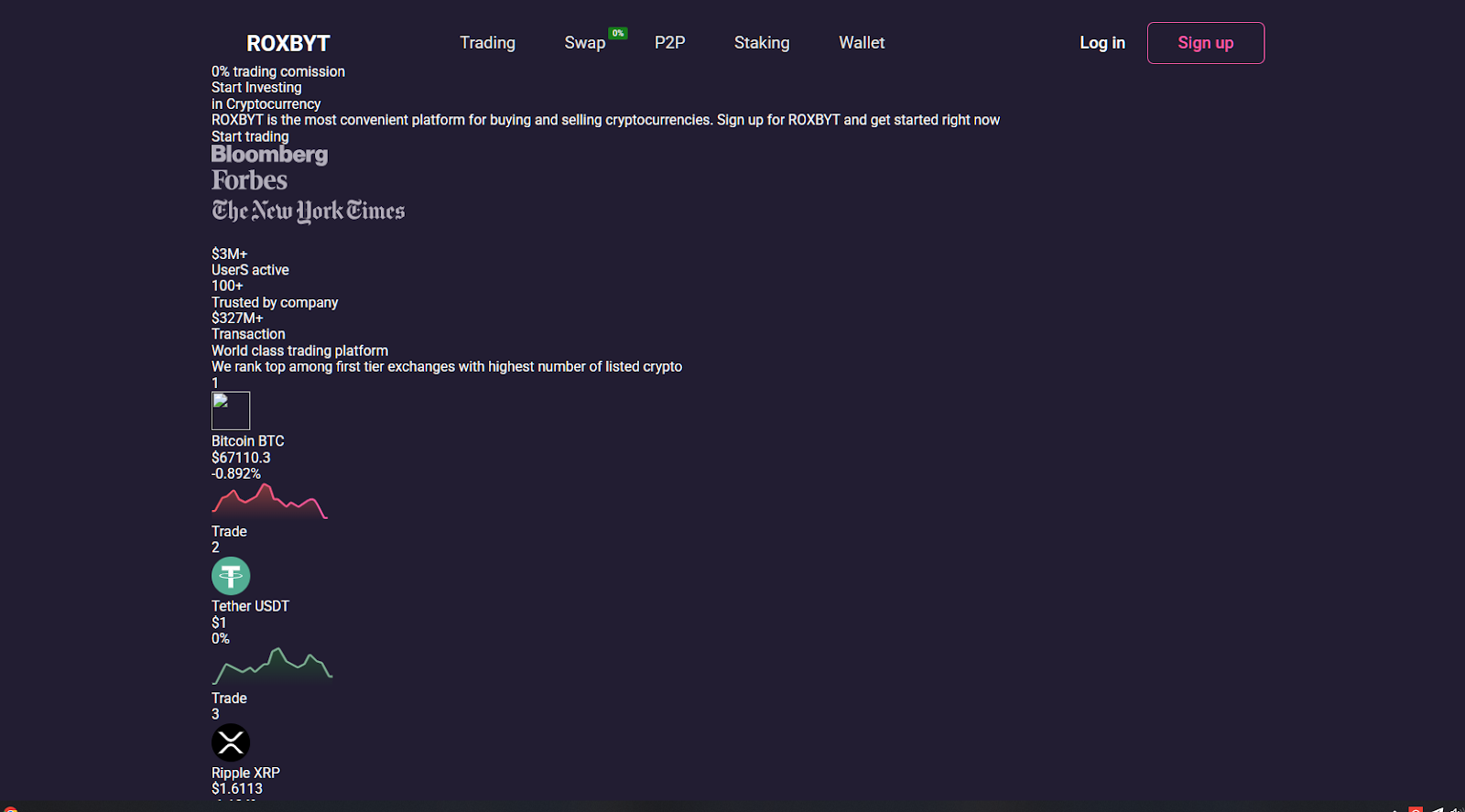This screenshot has height=812, width=1465.
Task: Click the Ripple price '$1.6113'
Action: (237, 788)
